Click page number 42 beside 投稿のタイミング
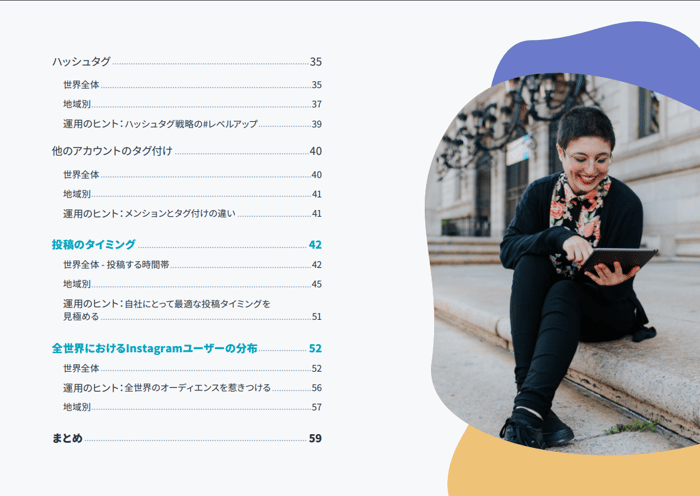Screen dimensions: 700x496 [315, 245]
